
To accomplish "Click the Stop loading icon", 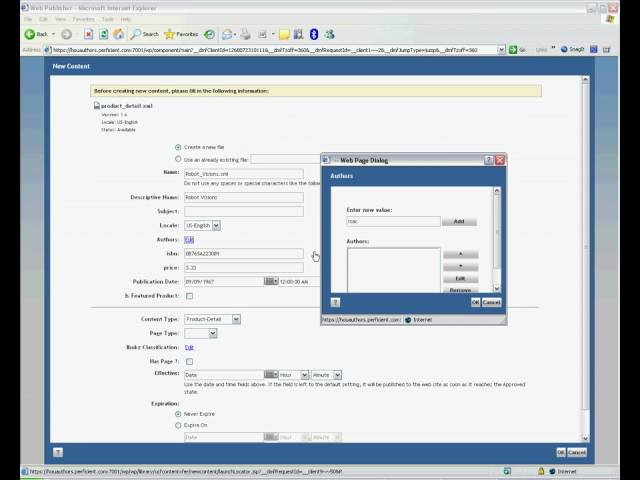I will point(89,34).
